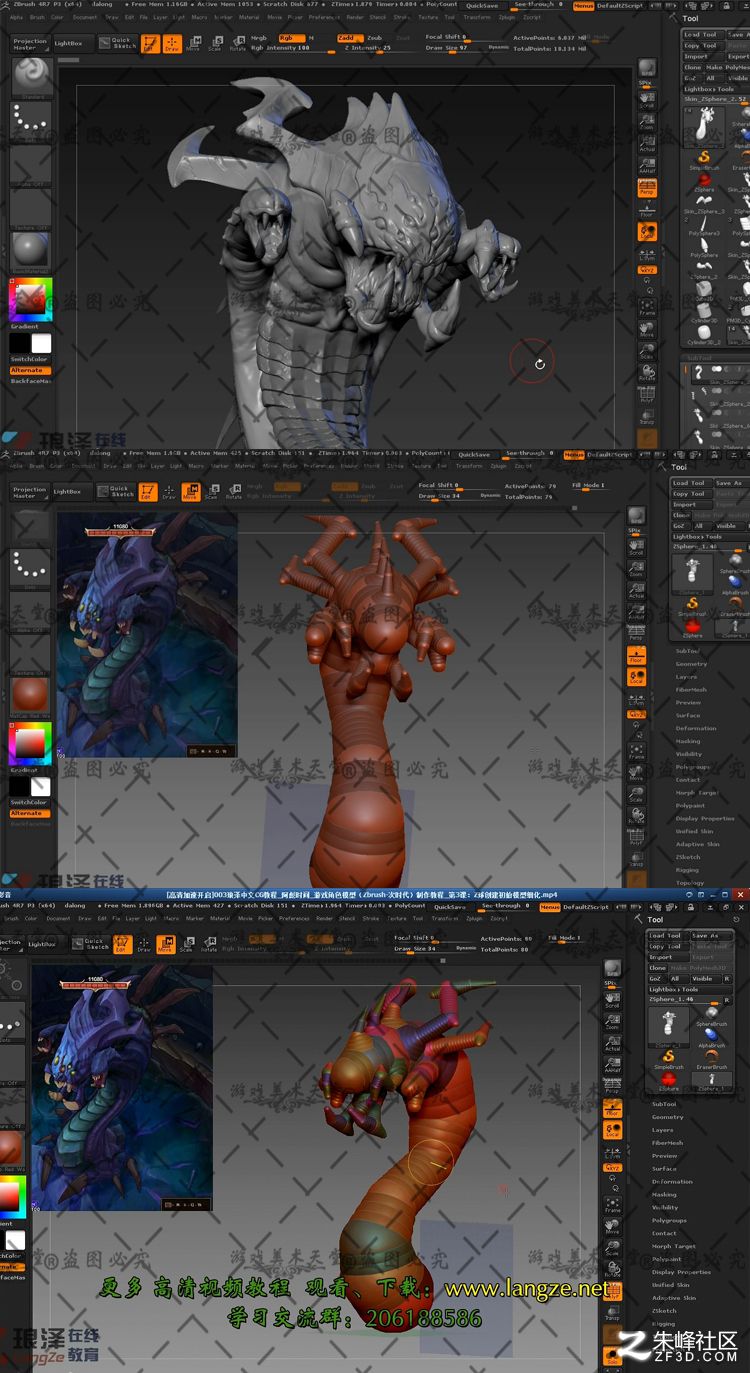
Task: Enable Zsub mode in the top window
Action: coord(374,38)
